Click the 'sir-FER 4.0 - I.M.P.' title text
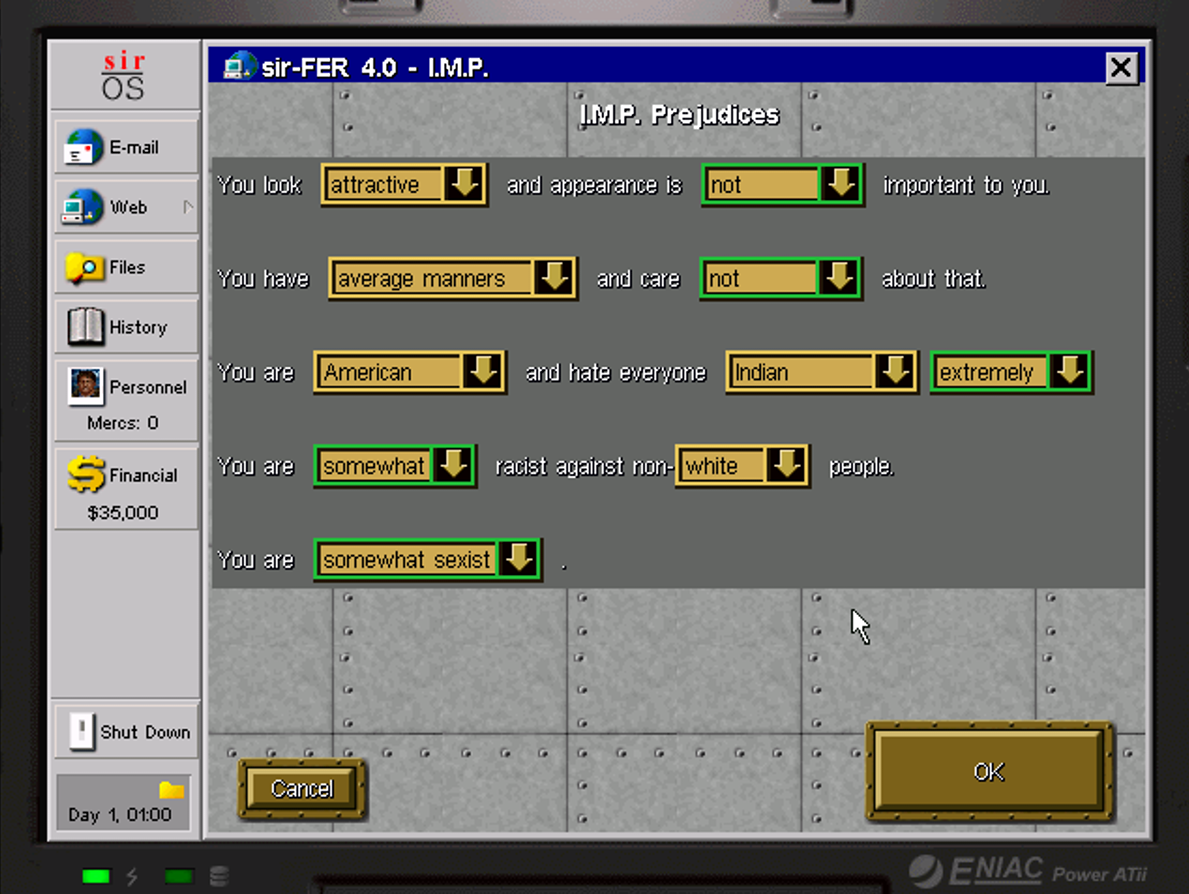 coord(375,67)
